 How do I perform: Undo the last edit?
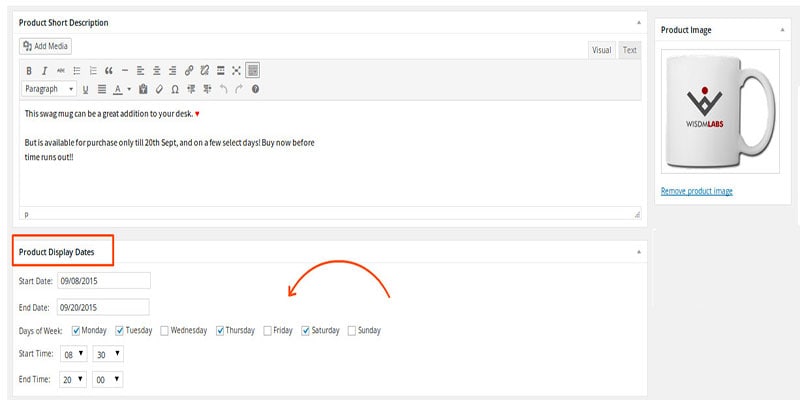223,89
